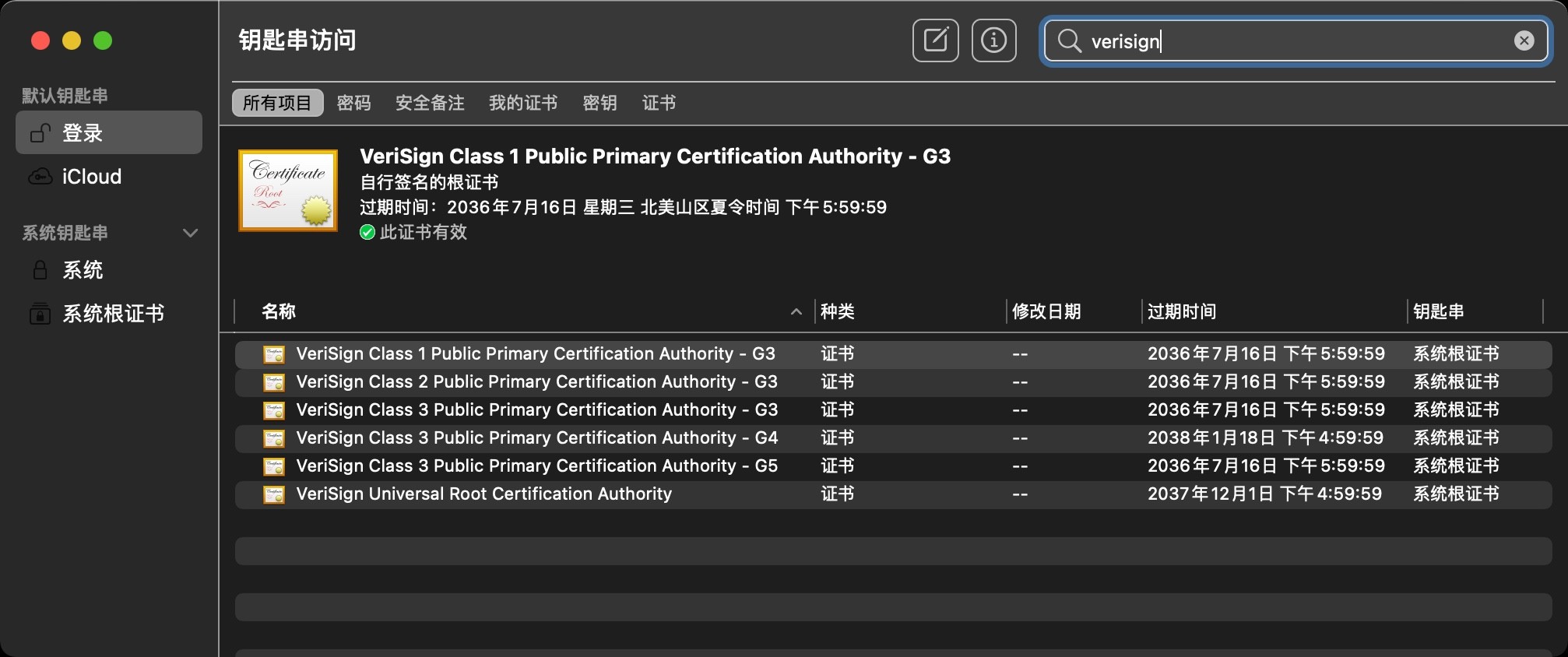Select the 登录 keychain in sidebar
Screen dimensions: 1568x657
pyautogui.click(x=83, y=133)
